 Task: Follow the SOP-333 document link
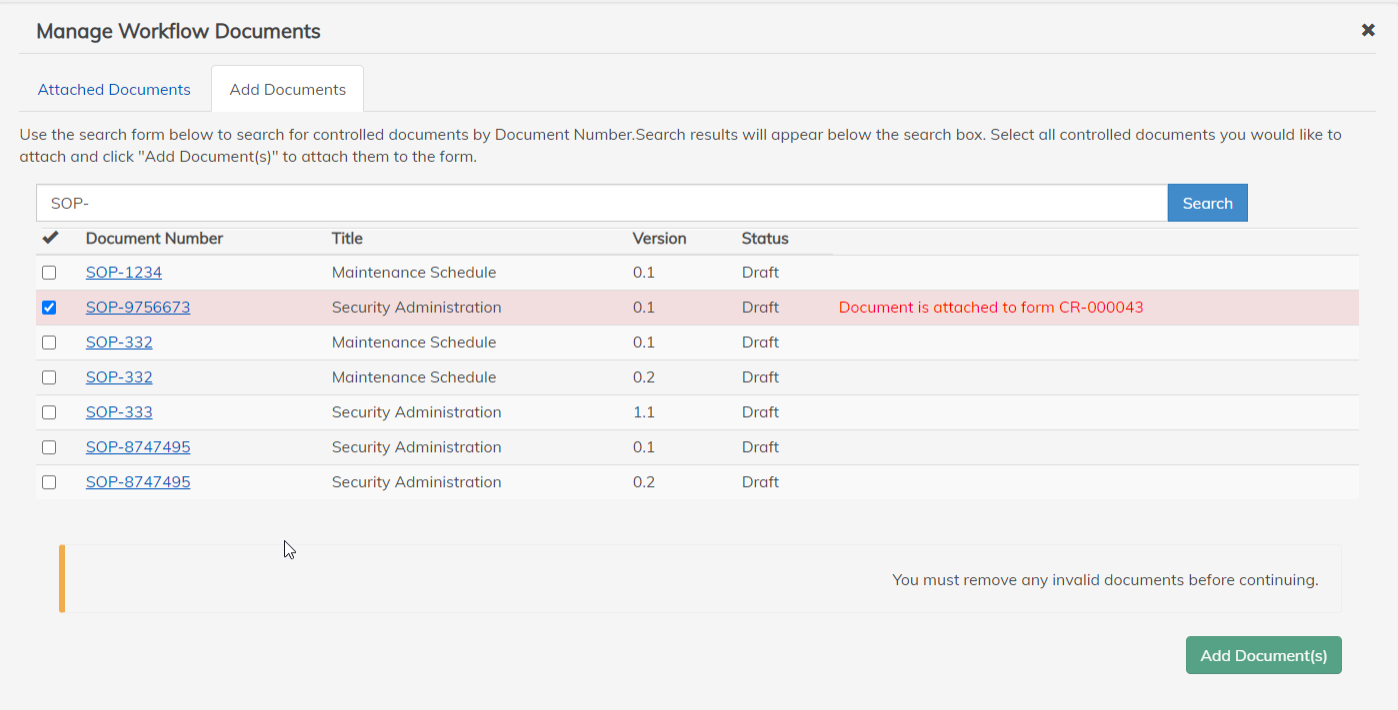[119, 413]
